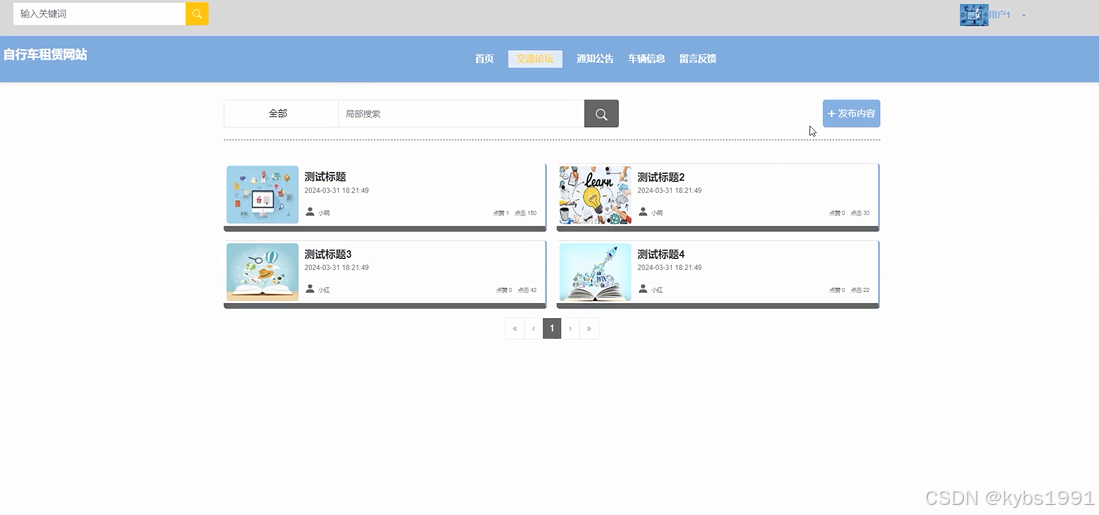Click the date under 测试标题3
This screenshot has width=1099, height=515.
[x=336, y=268]
